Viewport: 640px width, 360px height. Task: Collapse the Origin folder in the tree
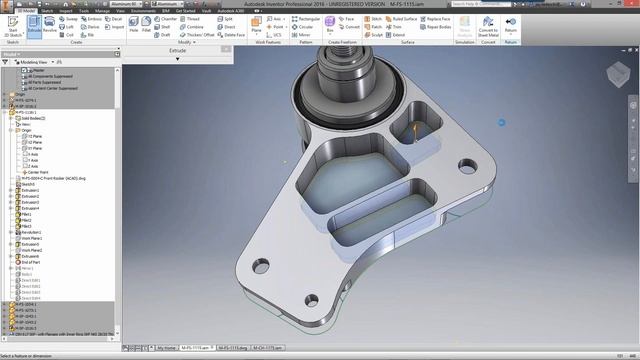tap(11, 130)
